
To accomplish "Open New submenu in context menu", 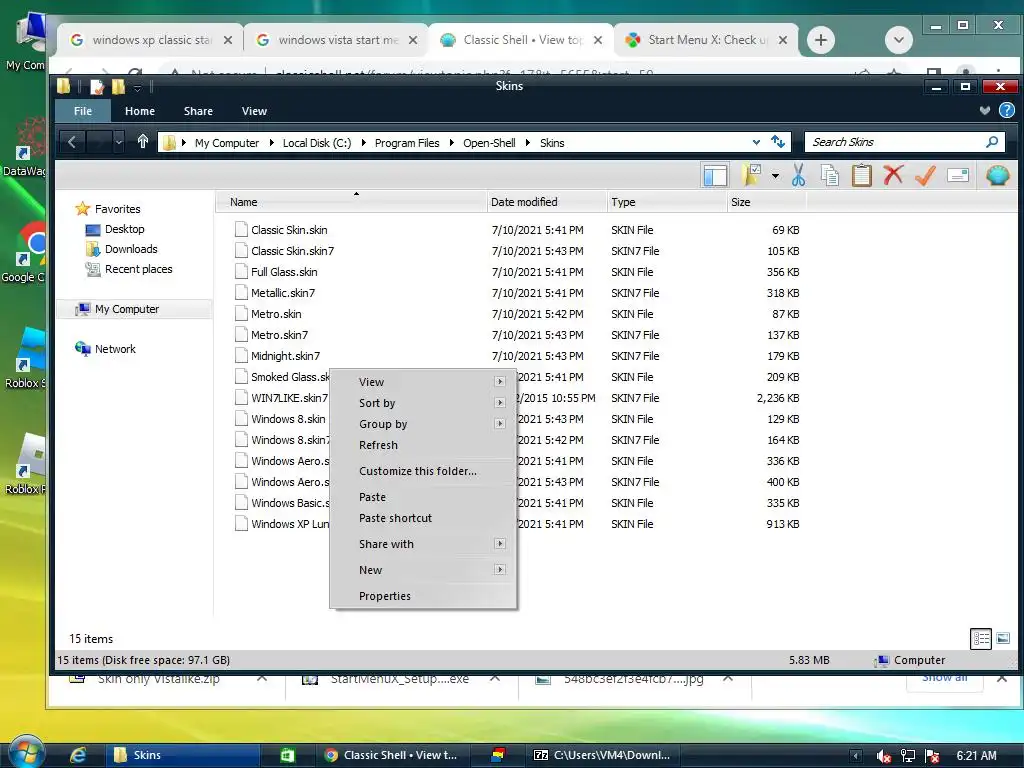I will tap(423, 569).
